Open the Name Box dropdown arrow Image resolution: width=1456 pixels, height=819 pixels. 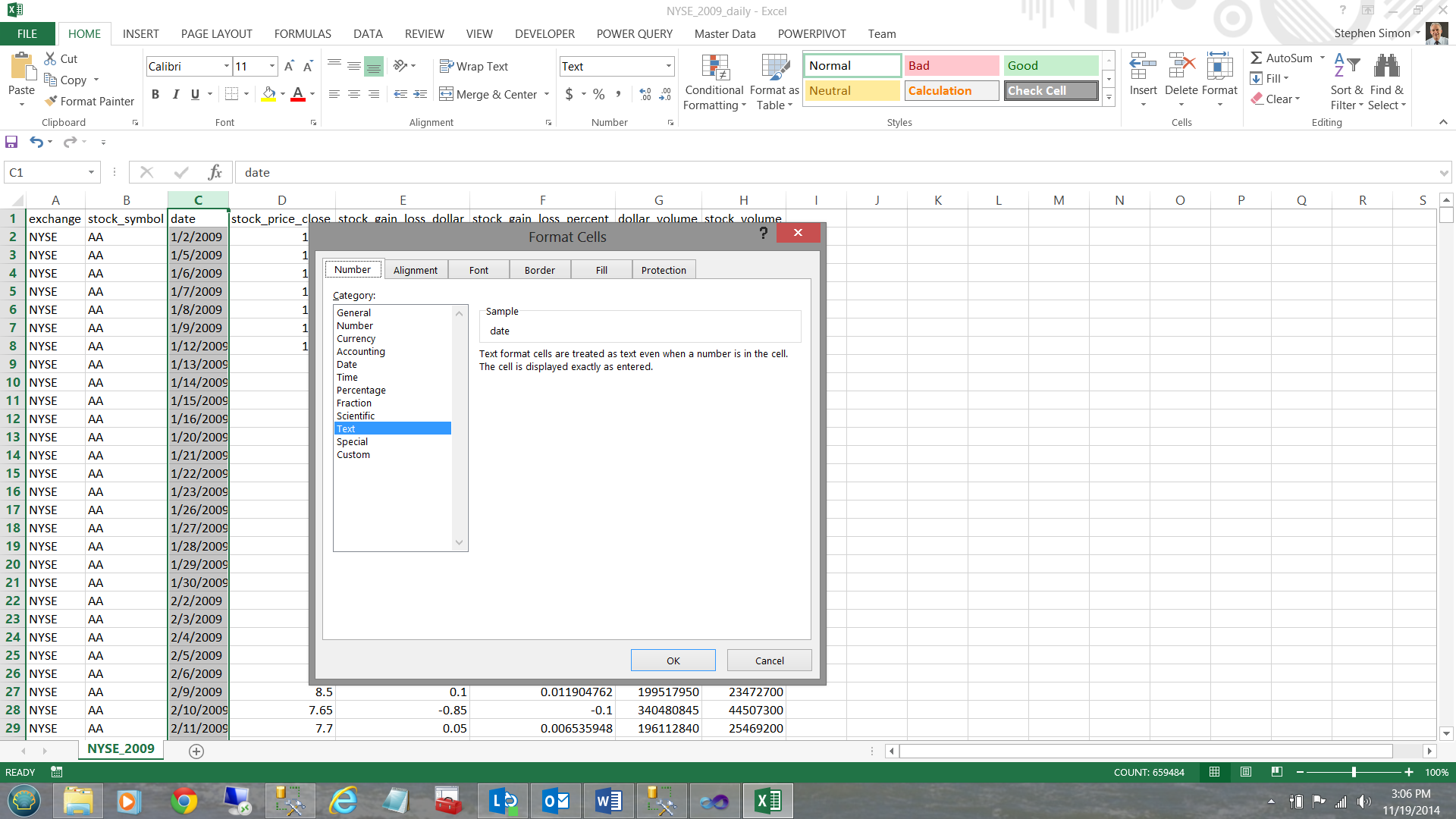(91, 173)
